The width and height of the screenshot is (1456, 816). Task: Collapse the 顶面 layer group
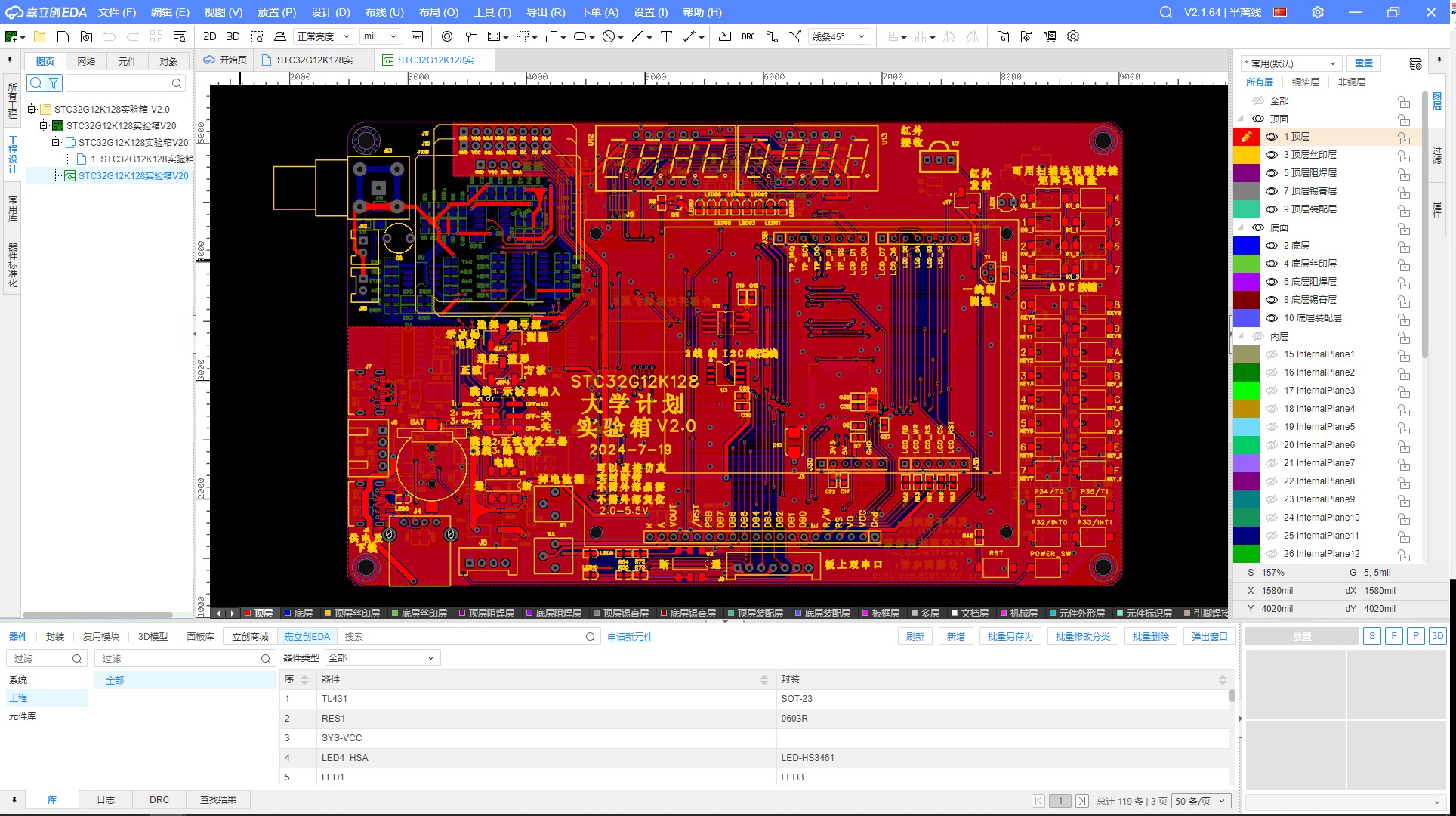[x=1241, y=119]
